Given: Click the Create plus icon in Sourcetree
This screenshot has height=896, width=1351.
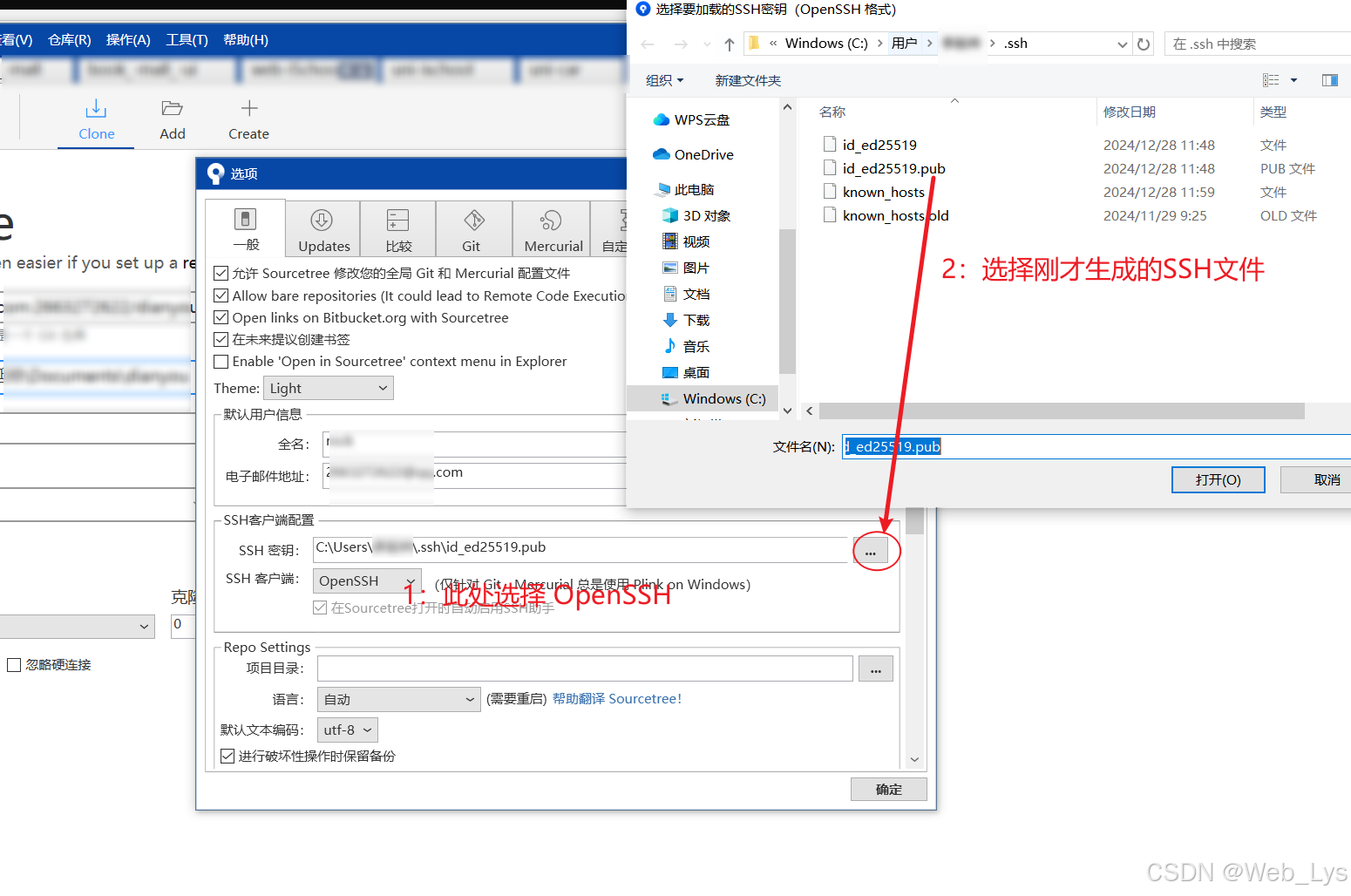Looking at the screenshot, I should coord(249,108).
